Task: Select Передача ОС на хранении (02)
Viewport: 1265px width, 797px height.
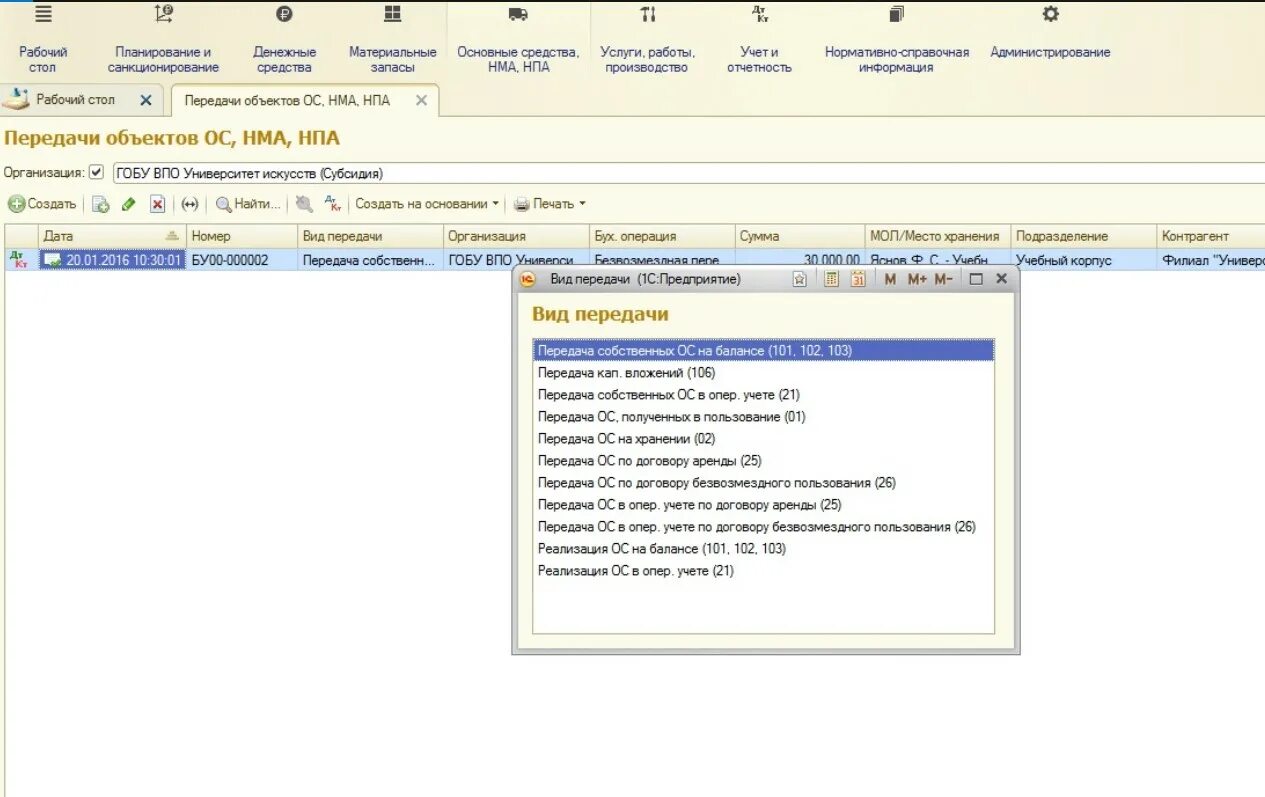Action: click(x=763, y=439)
